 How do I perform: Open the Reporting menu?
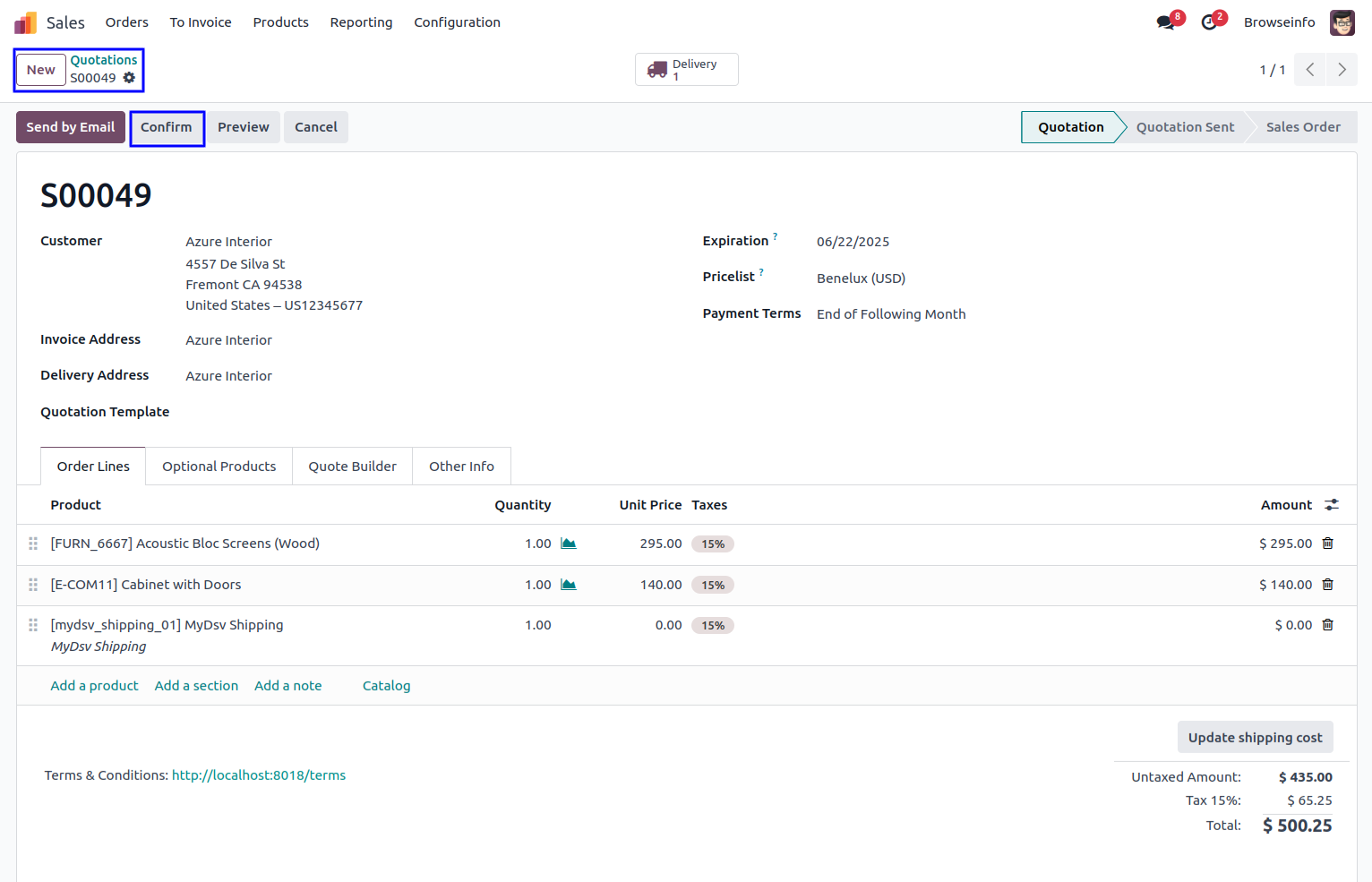361,22
